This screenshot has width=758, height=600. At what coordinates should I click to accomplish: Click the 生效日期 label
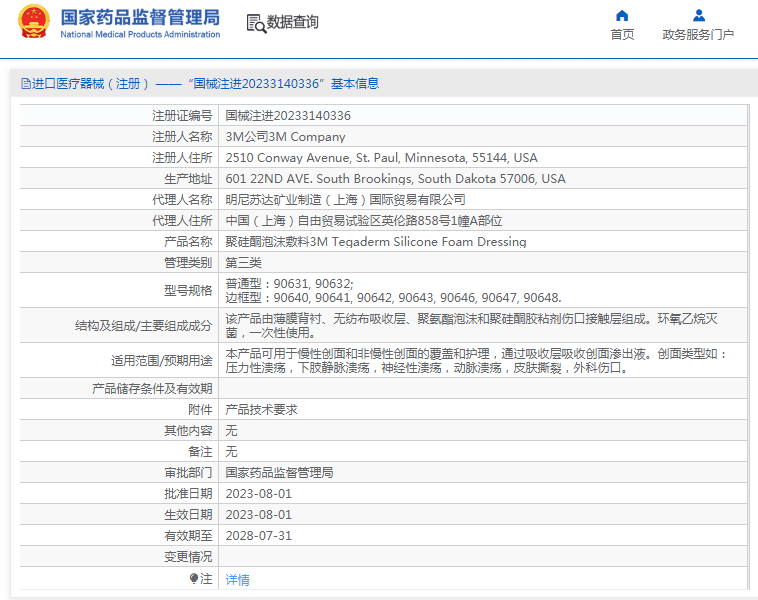(188, 514)
